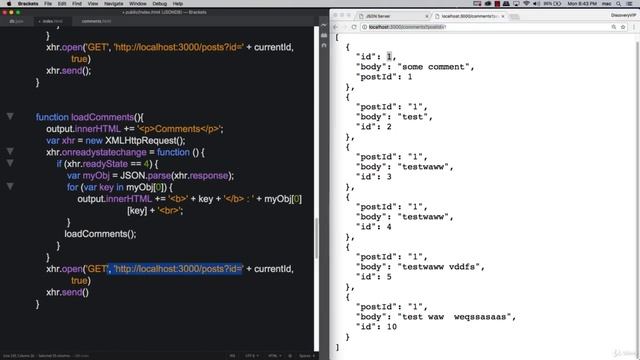Close the JSON Server tab
Screen dimensions: 640x360
pos(427,16)
